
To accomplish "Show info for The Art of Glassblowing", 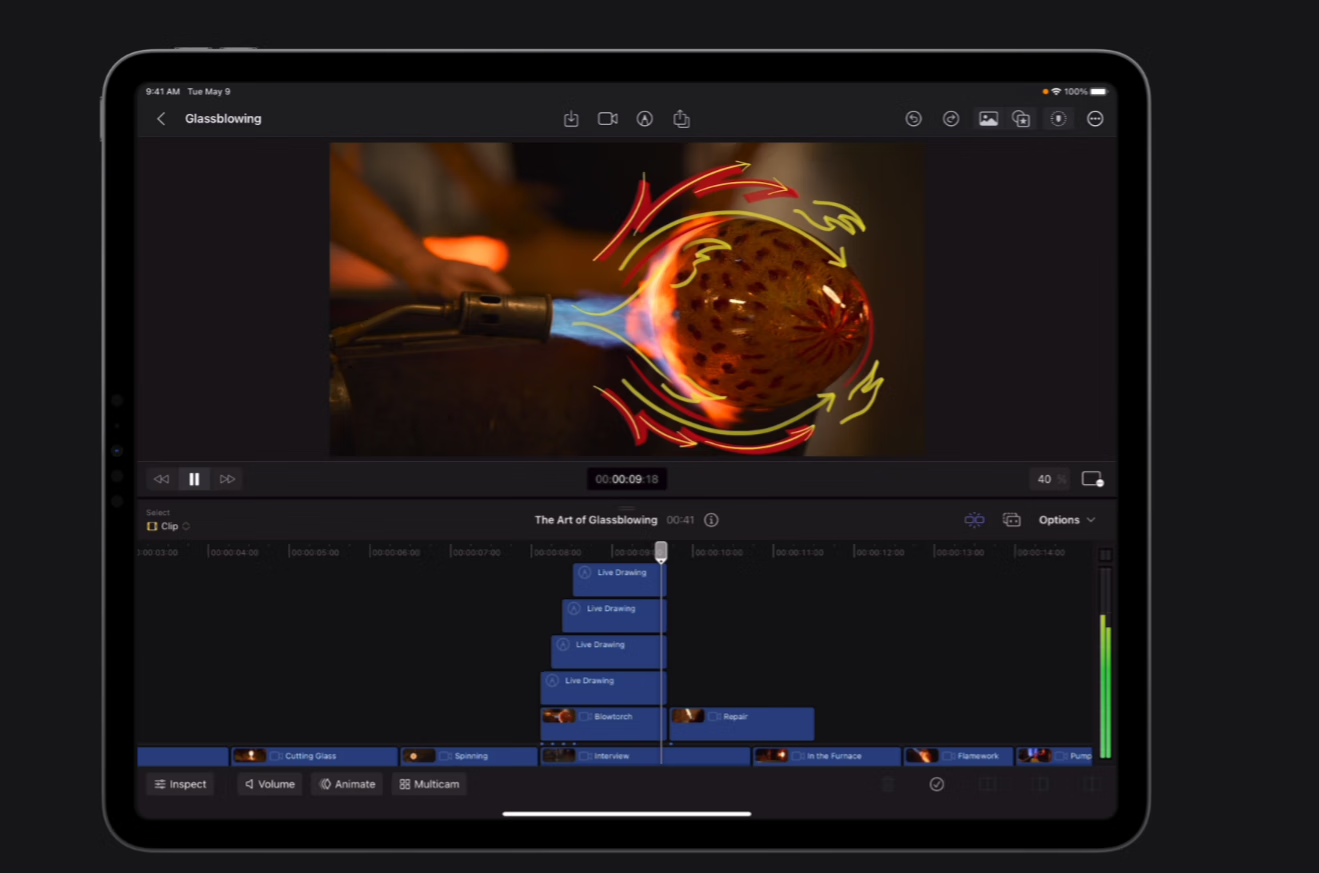I will tap(711, 520).
